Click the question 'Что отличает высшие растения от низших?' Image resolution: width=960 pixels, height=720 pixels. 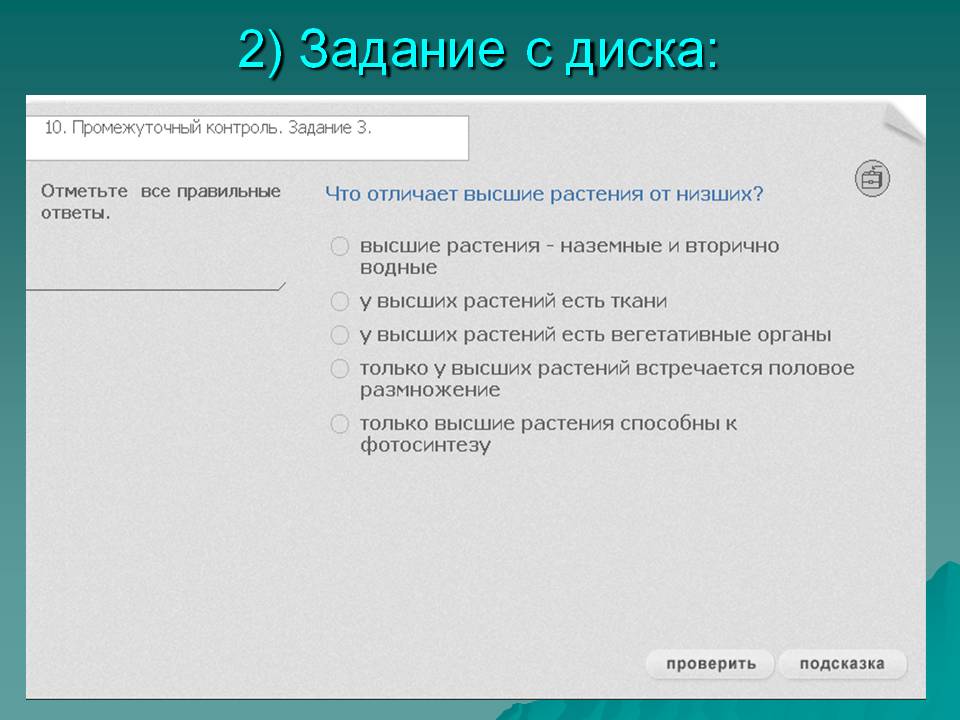544,194
